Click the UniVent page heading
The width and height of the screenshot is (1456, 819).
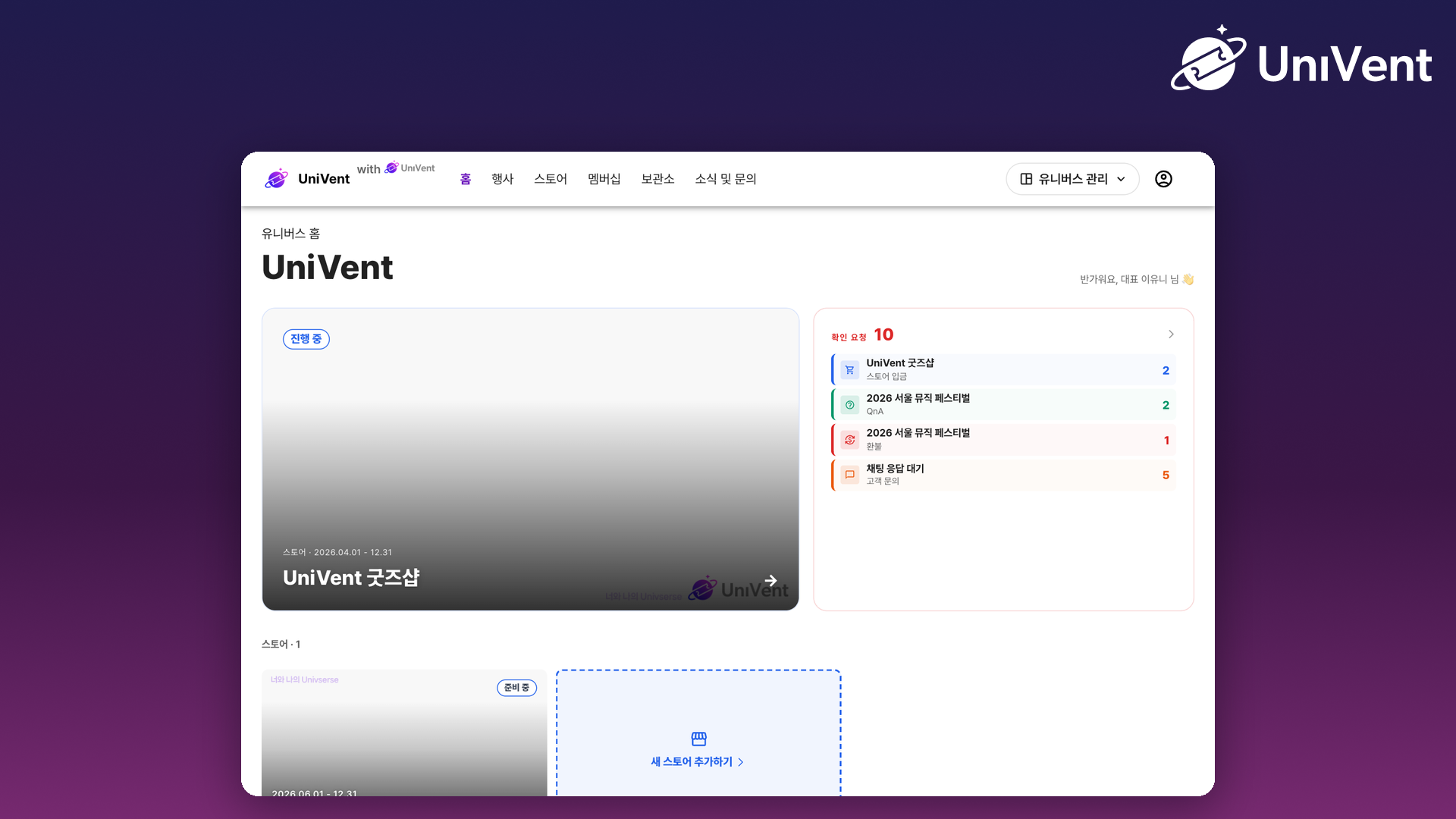tap(328, 268)
